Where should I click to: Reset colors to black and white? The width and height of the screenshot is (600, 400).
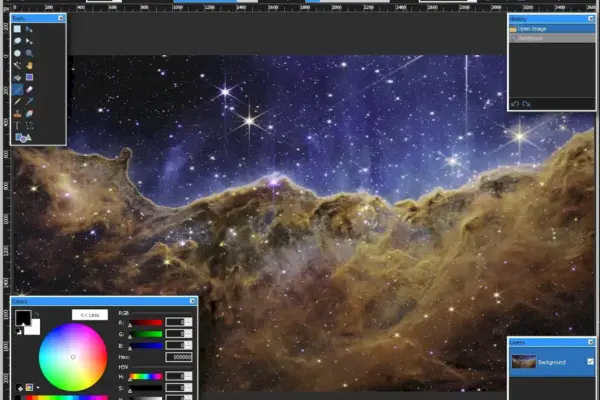coord(19,331)
